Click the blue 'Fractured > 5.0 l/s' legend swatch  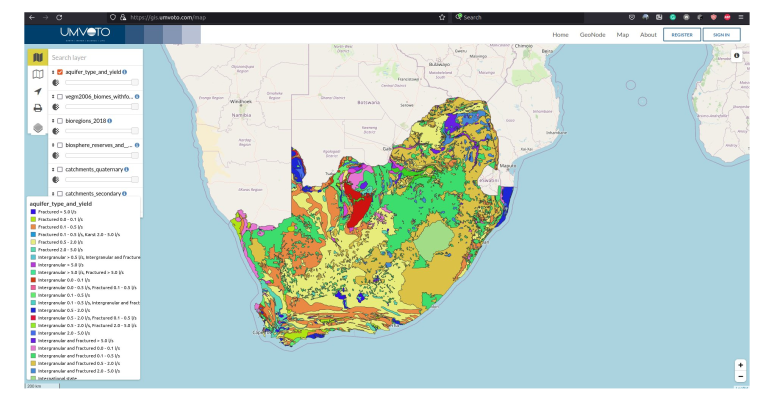point(33,212)
